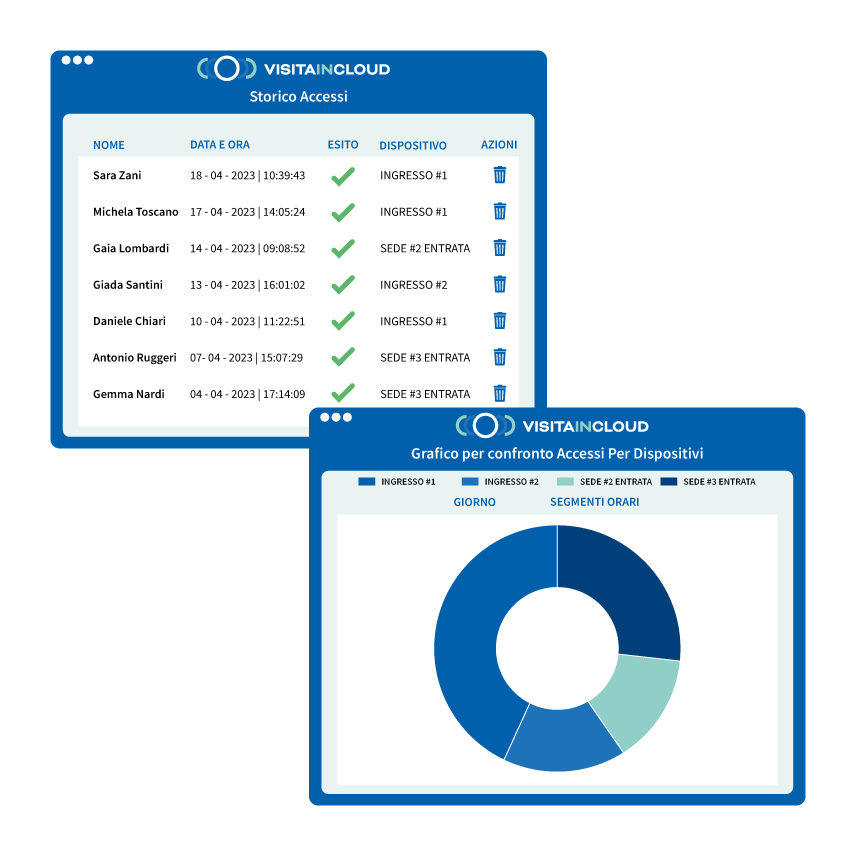Select the bottom blue donut chart segment
855x855 pixels.
pos(562,739)
